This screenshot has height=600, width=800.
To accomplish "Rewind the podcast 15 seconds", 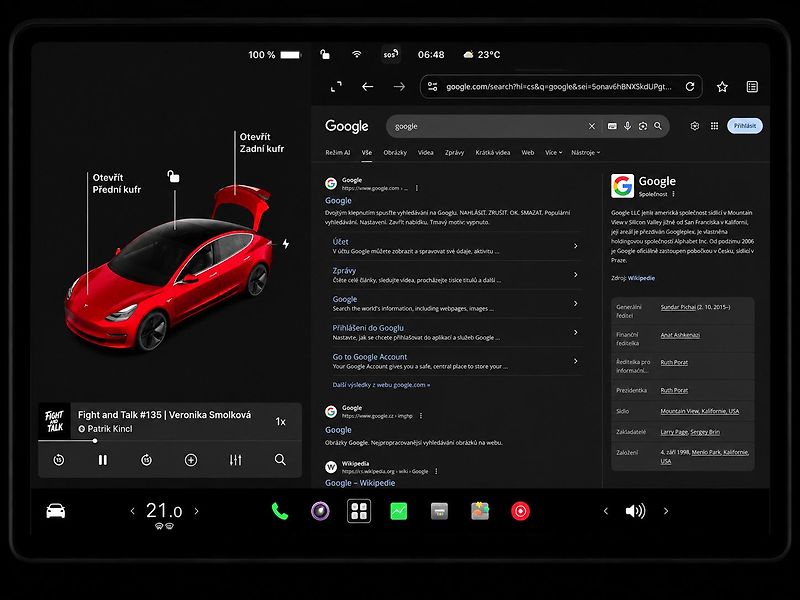I will 59,460.
